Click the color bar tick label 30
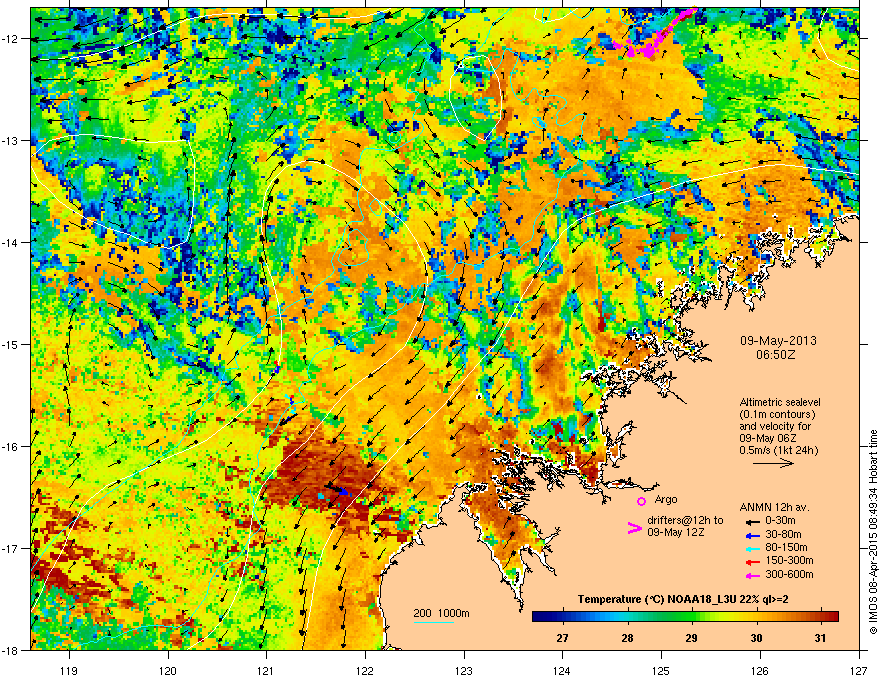Viewport: 880px width, 680px height. [x=757, y=638]
